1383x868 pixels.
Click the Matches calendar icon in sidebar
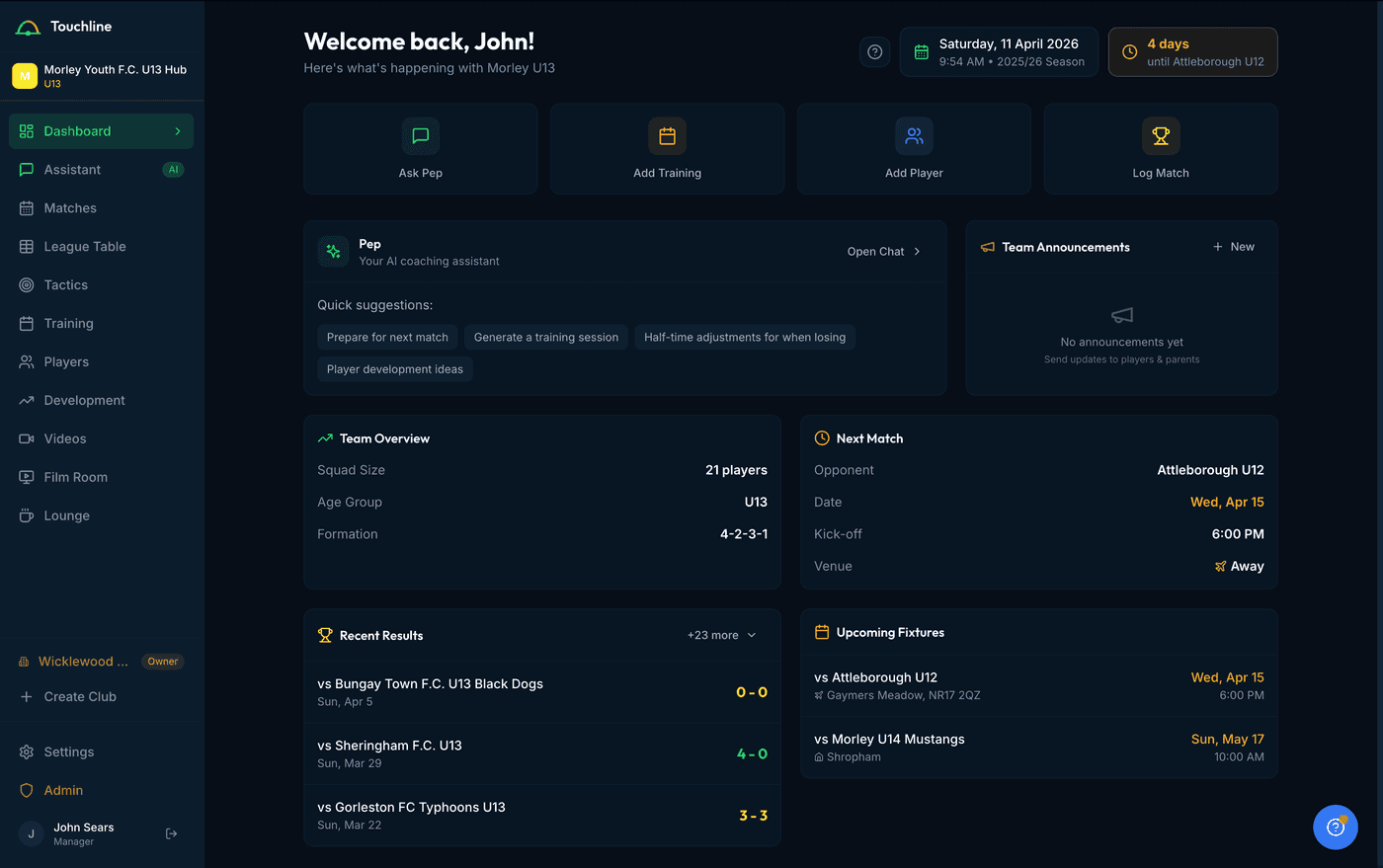click(27, 208)
